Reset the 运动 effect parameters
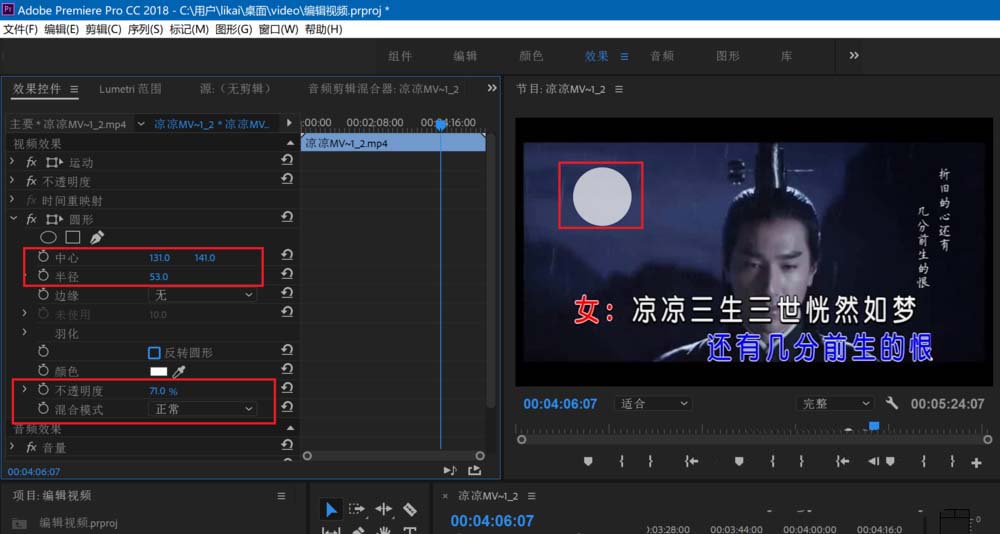 287,162
